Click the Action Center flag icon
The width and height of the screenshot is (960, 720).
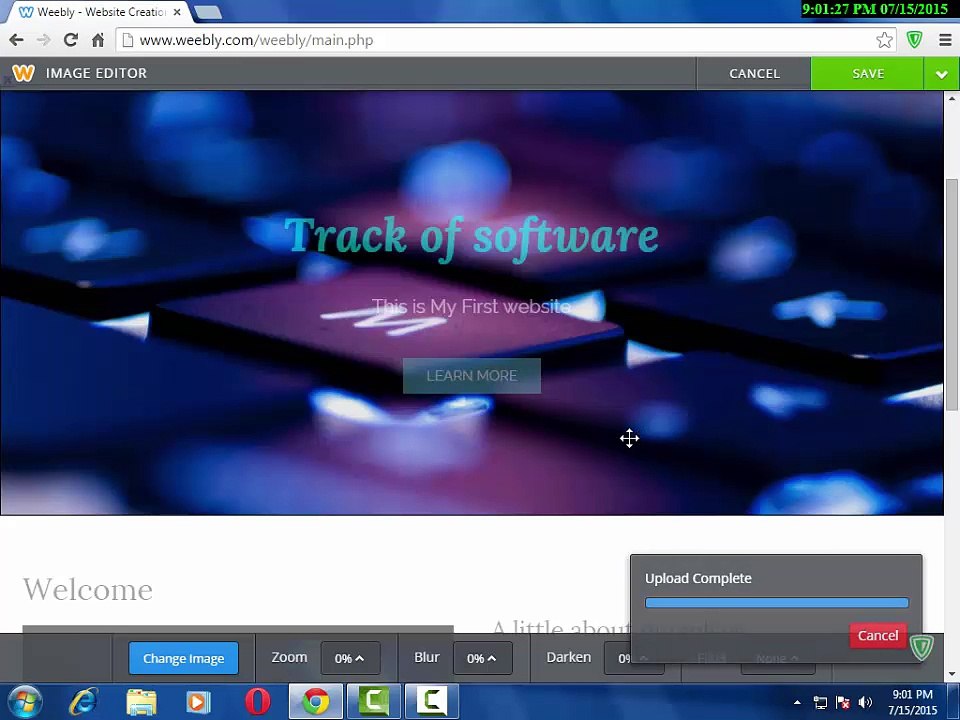[843, 702]
